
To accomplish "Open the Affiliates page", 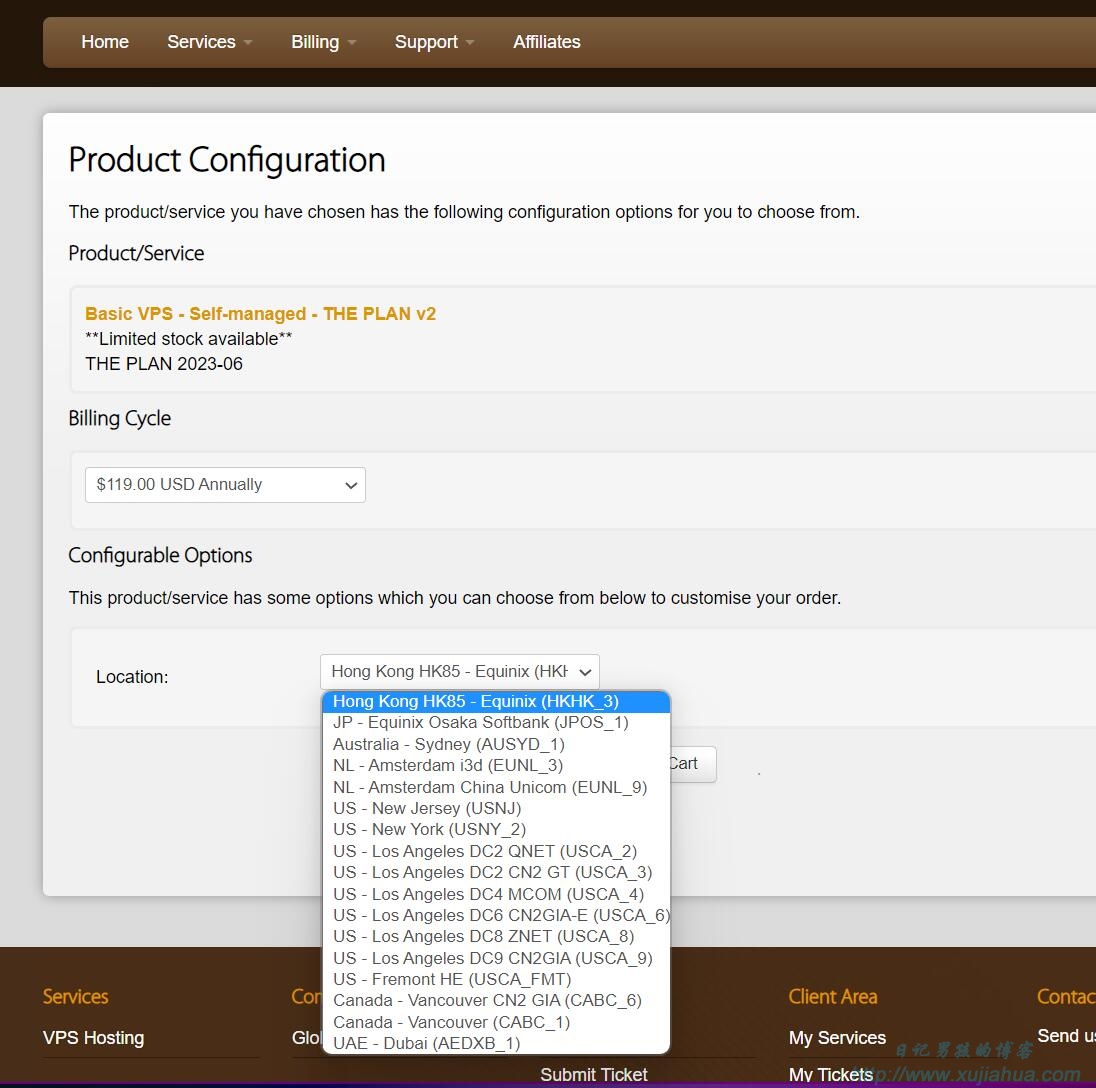I will click(547, 42).
